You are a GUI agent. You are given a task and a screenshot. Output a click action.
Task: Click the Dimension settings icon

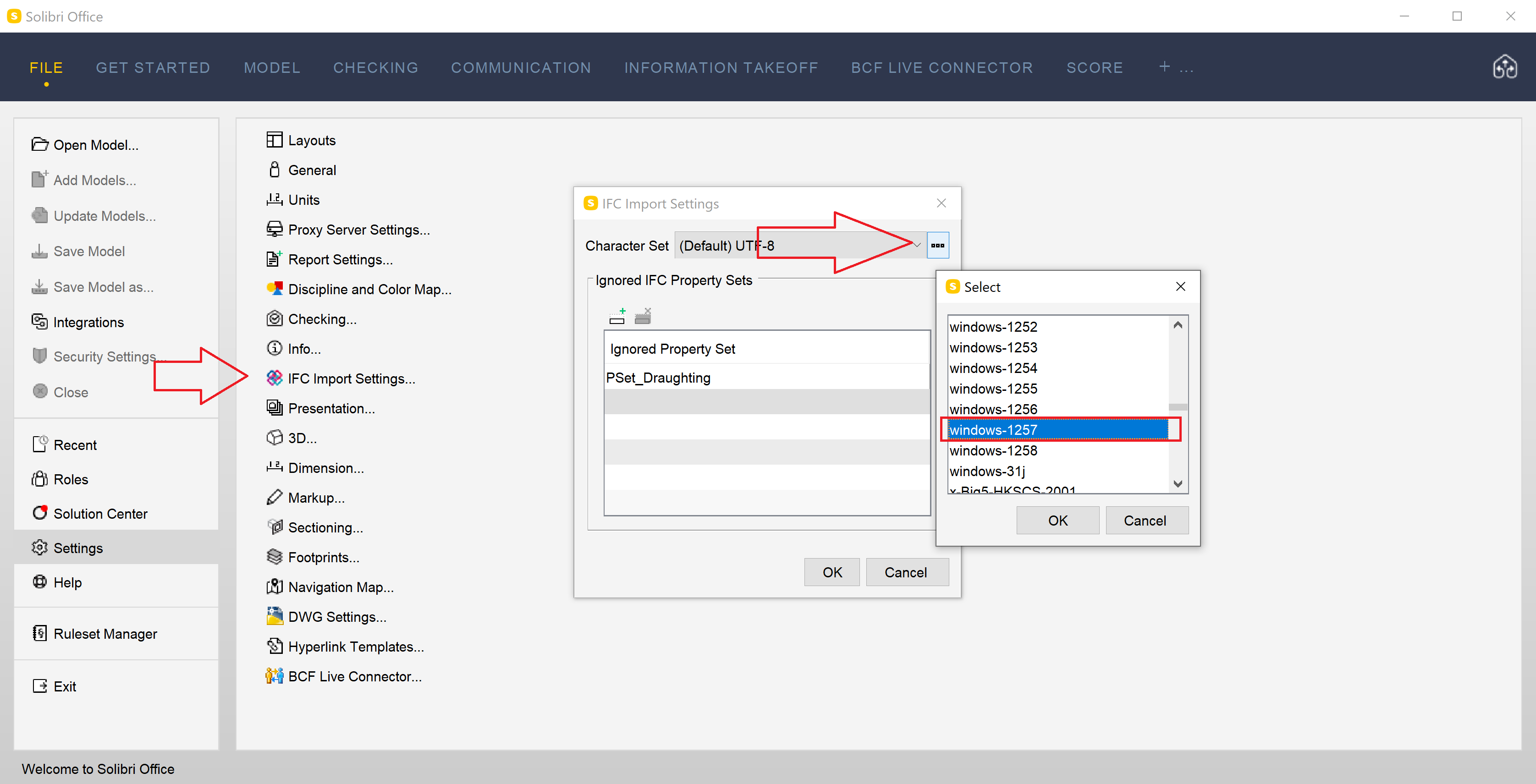click(274, 467)
